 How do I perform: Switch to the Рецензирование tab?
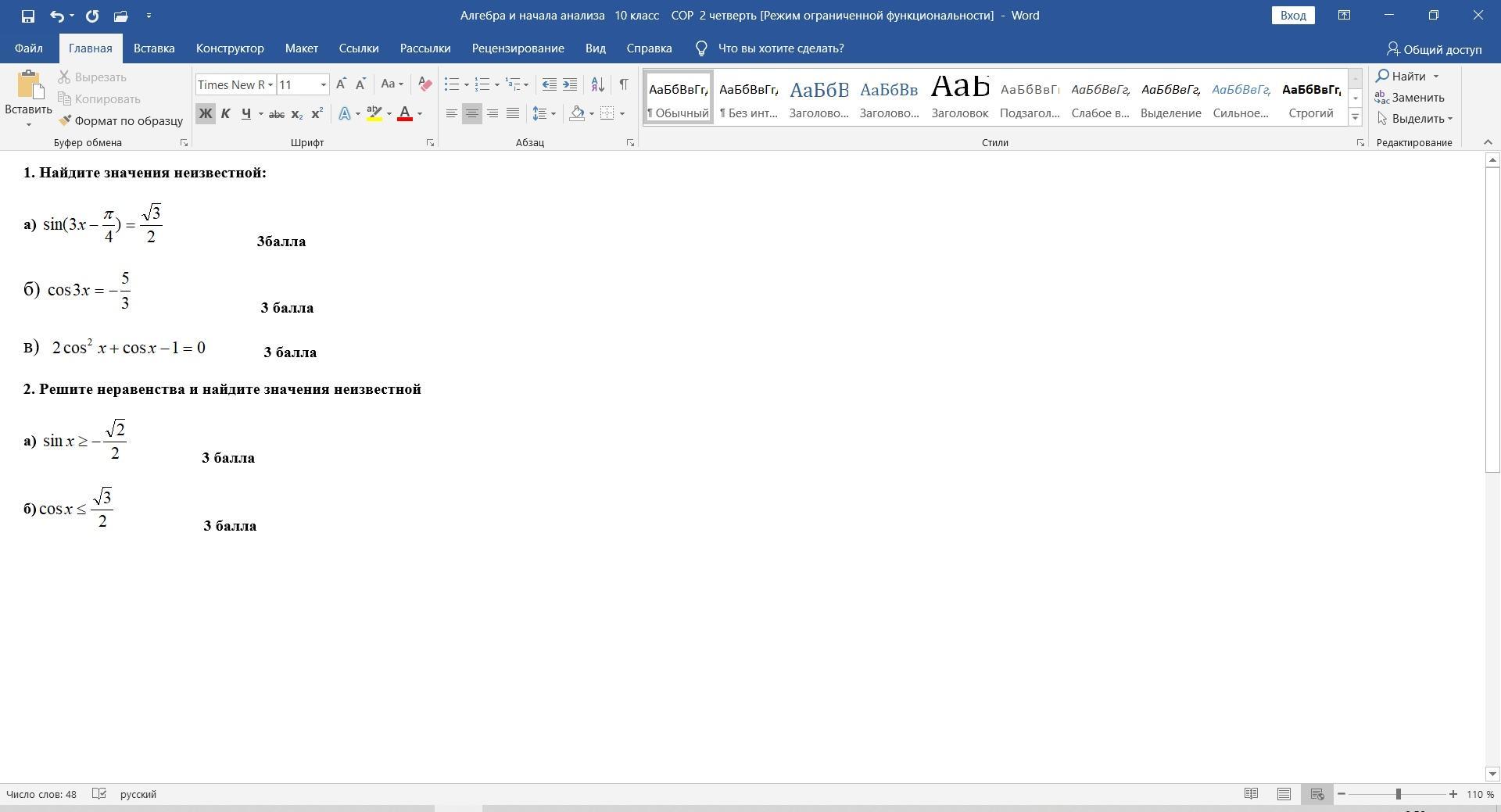point(518,48)
